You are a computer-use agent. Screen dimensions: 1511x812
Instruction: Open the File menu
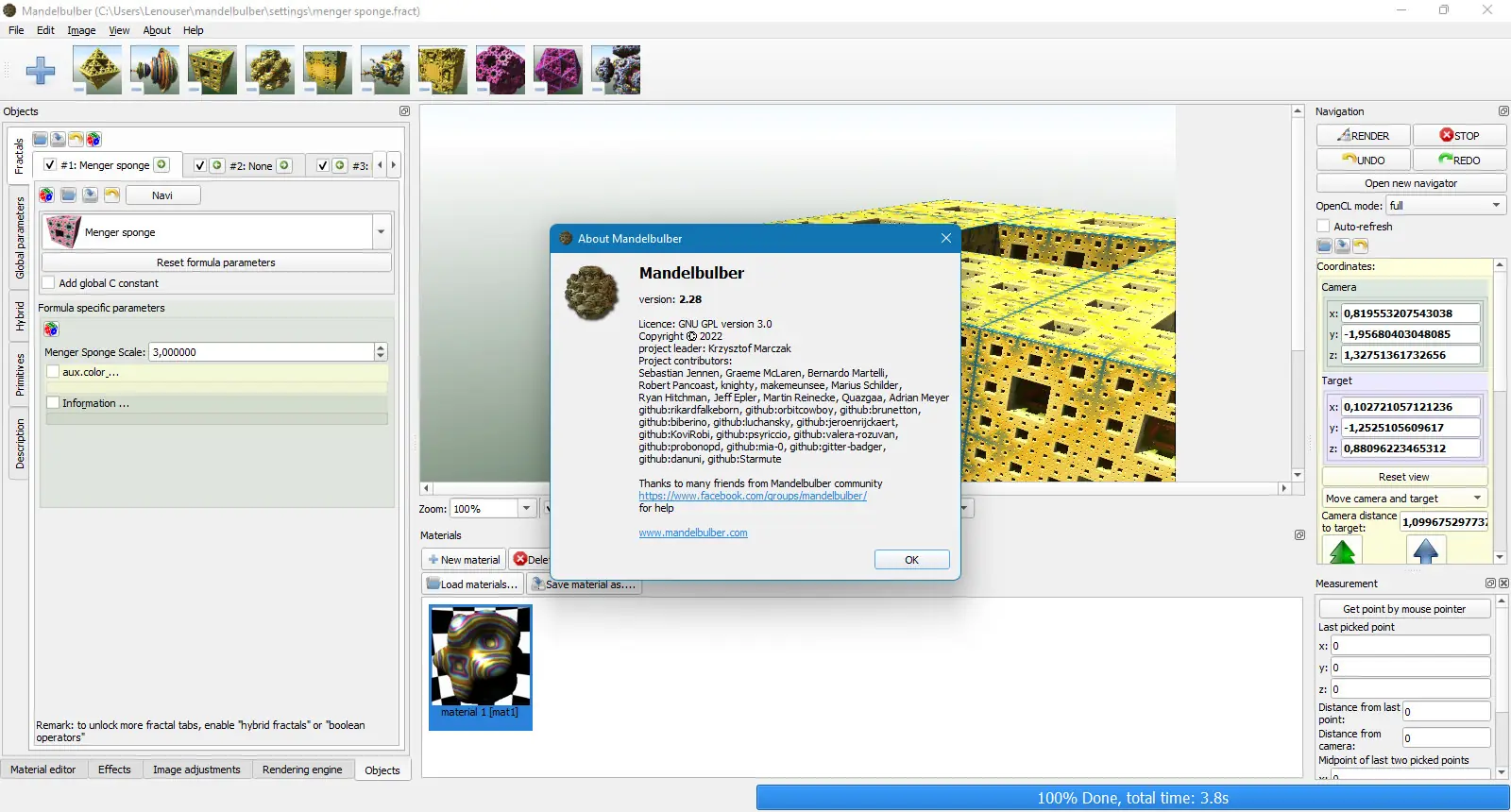(x=16, y=30)
